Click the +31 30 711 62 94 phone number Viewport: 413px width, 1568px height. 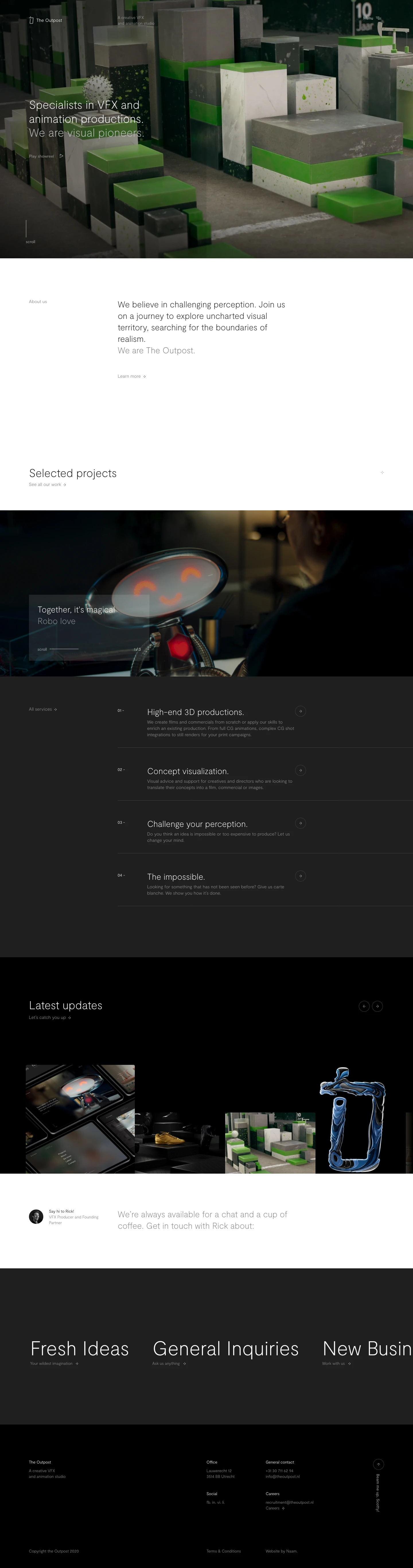[x=279, y=1471]
